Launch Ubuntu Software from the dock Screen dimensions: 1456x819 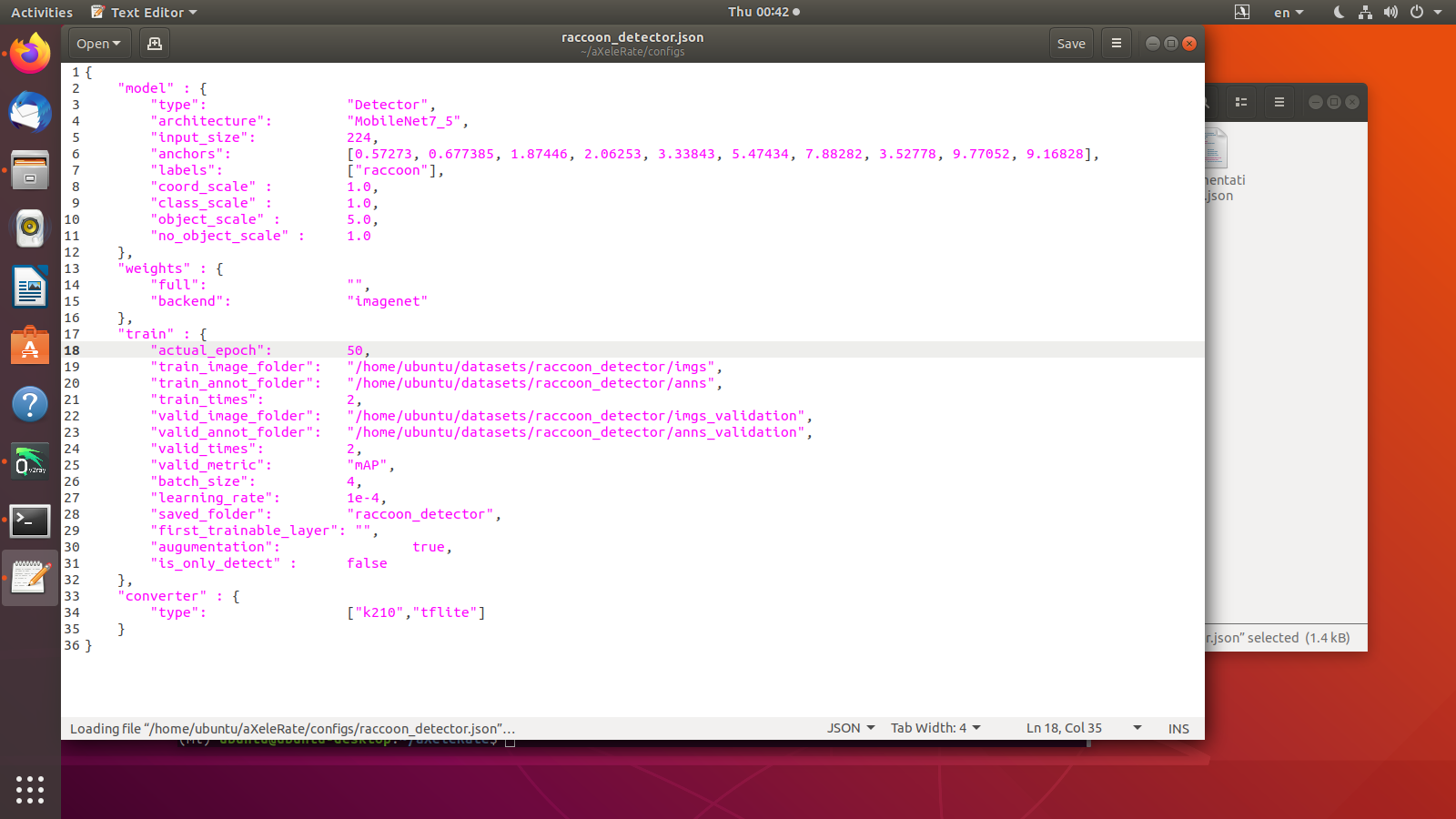(30, 346)
